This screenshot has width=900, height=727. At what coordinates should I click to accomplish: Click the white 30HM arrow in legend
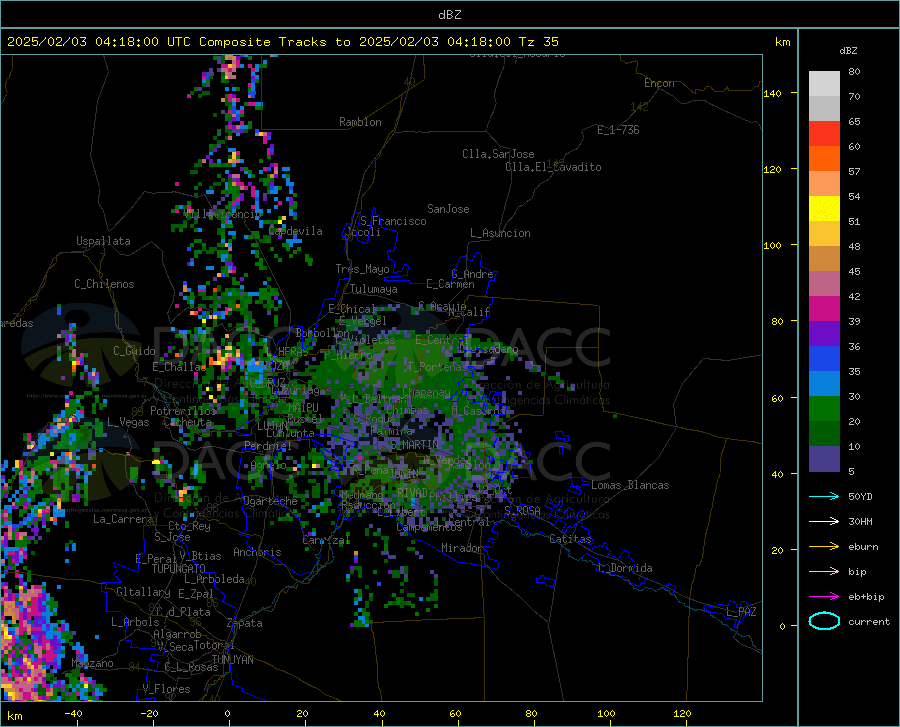click(x=824, y=521)
